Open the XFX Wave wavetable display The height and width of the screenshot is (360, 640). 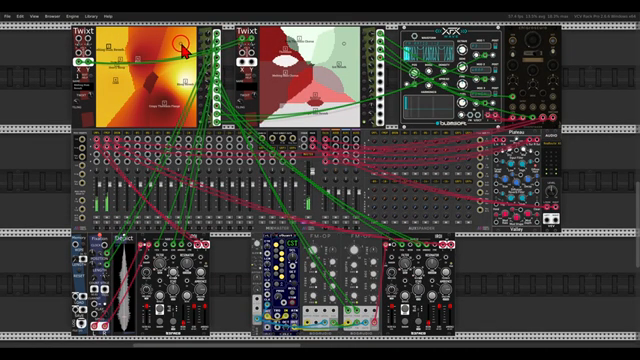429,52
